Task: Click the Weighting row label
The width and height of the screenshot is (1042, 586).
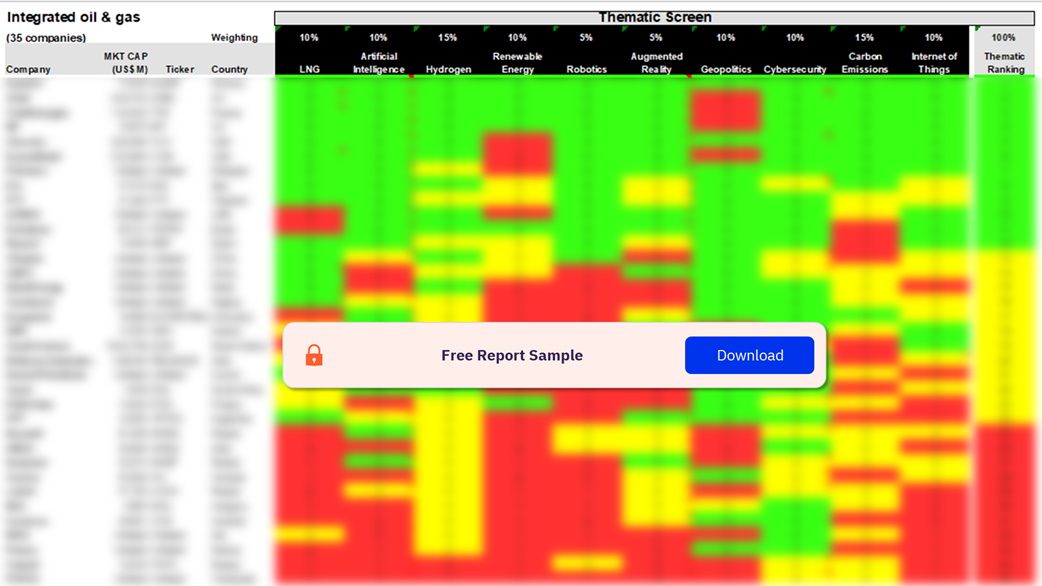Action: point(234,38)
